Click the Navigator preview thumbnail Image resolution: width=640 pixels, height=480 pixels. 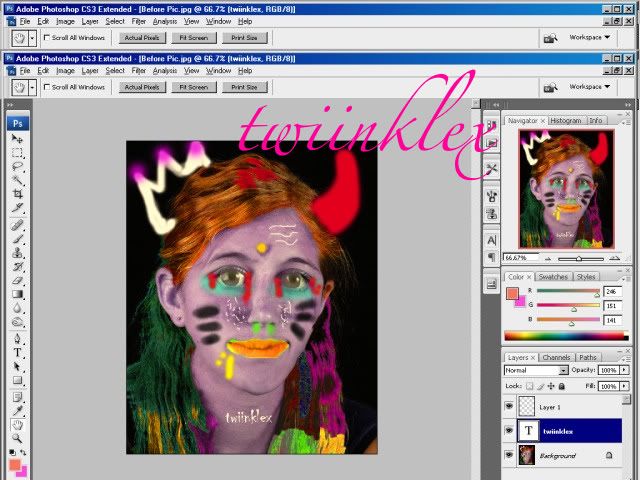[565, 190]
